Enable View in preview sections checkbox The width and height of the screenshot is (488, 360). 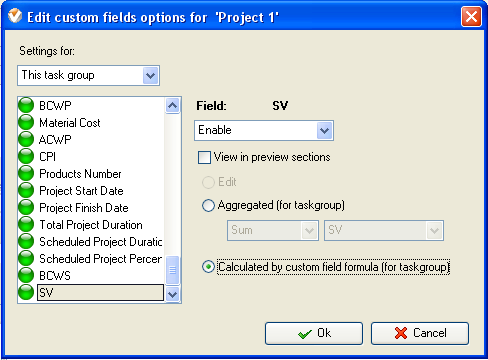[x=204, y=157]
